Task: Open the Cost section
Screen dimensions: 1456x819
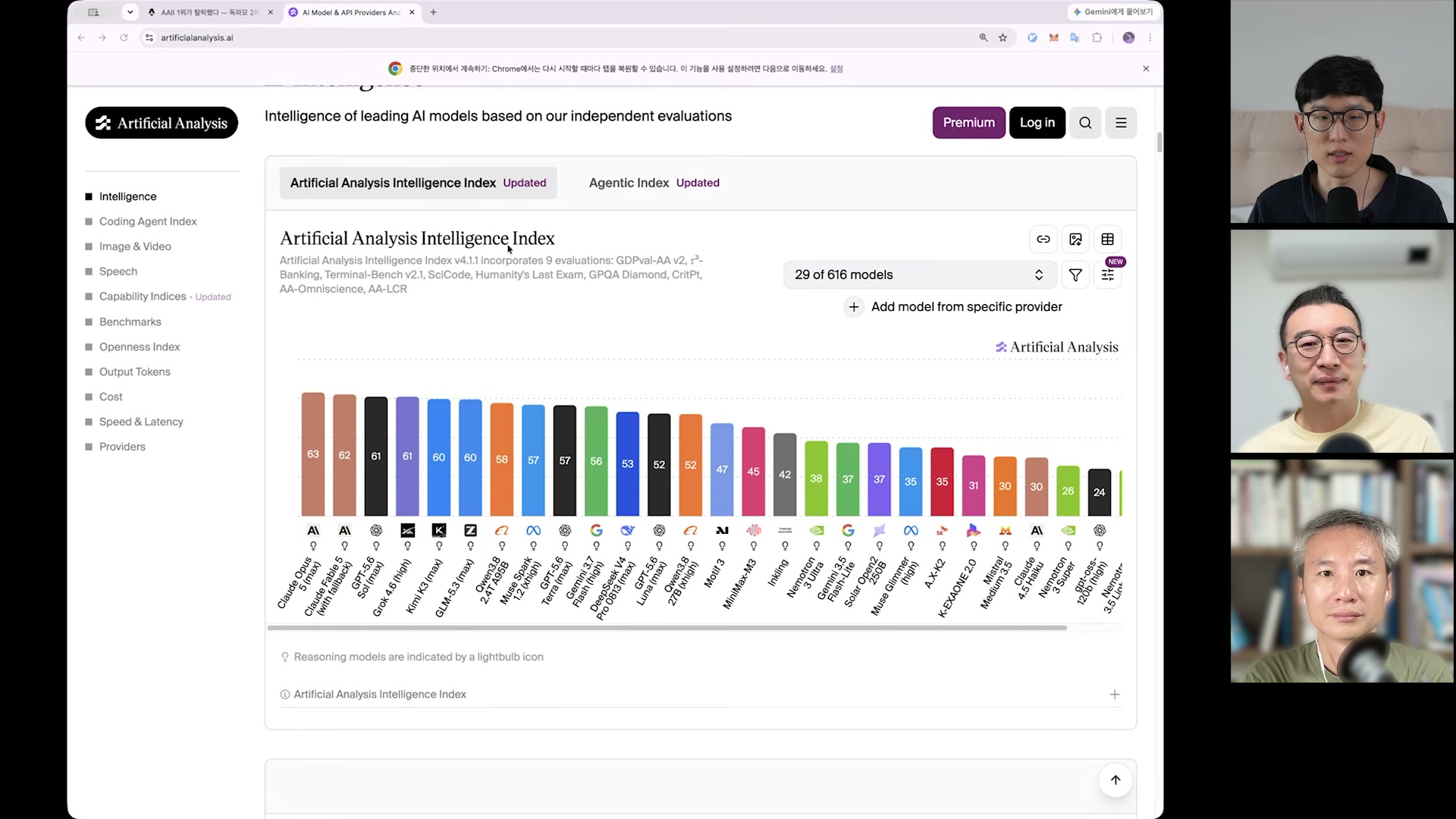Action: coord(111,397)
